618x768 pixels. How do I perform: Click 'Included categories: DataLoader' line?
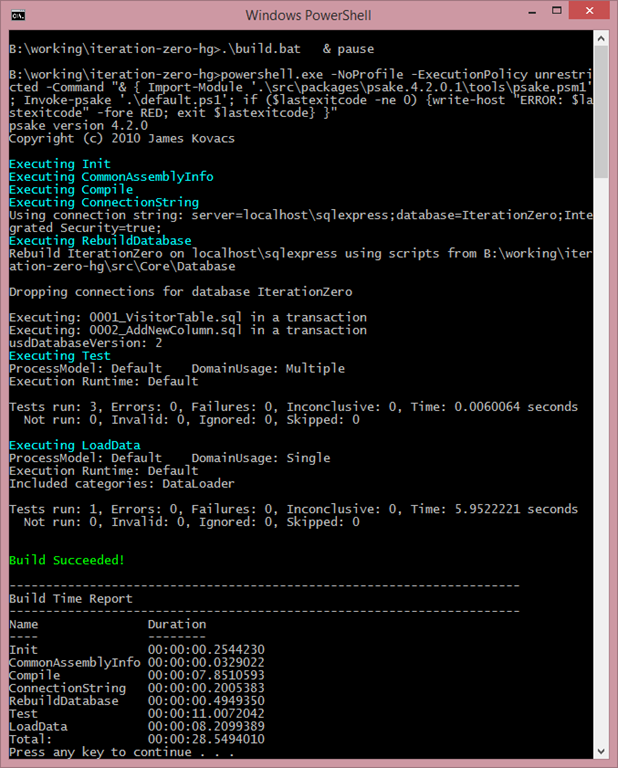[122, 483]
